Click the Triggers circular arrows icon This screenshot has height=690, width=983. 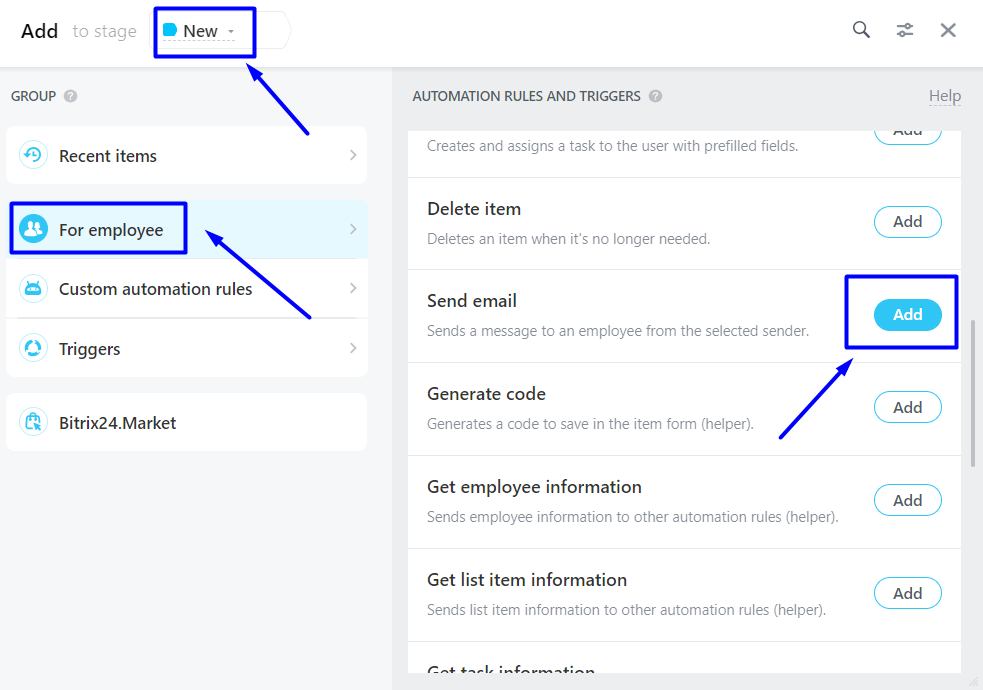point(34,348)
